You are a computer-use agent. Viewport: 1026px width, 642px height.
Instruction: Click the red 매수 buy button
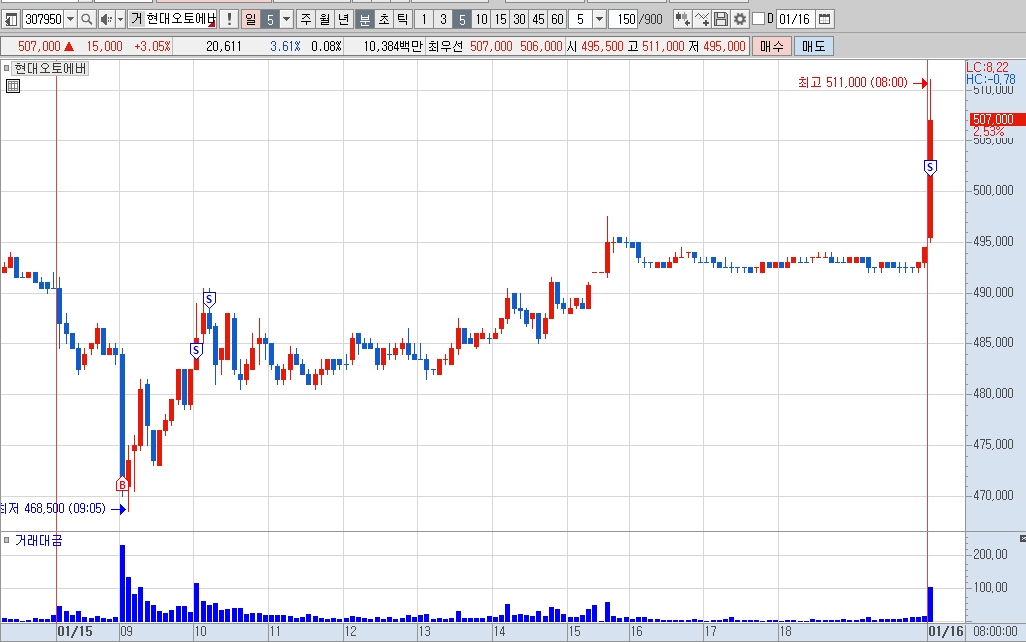point(771,46)
